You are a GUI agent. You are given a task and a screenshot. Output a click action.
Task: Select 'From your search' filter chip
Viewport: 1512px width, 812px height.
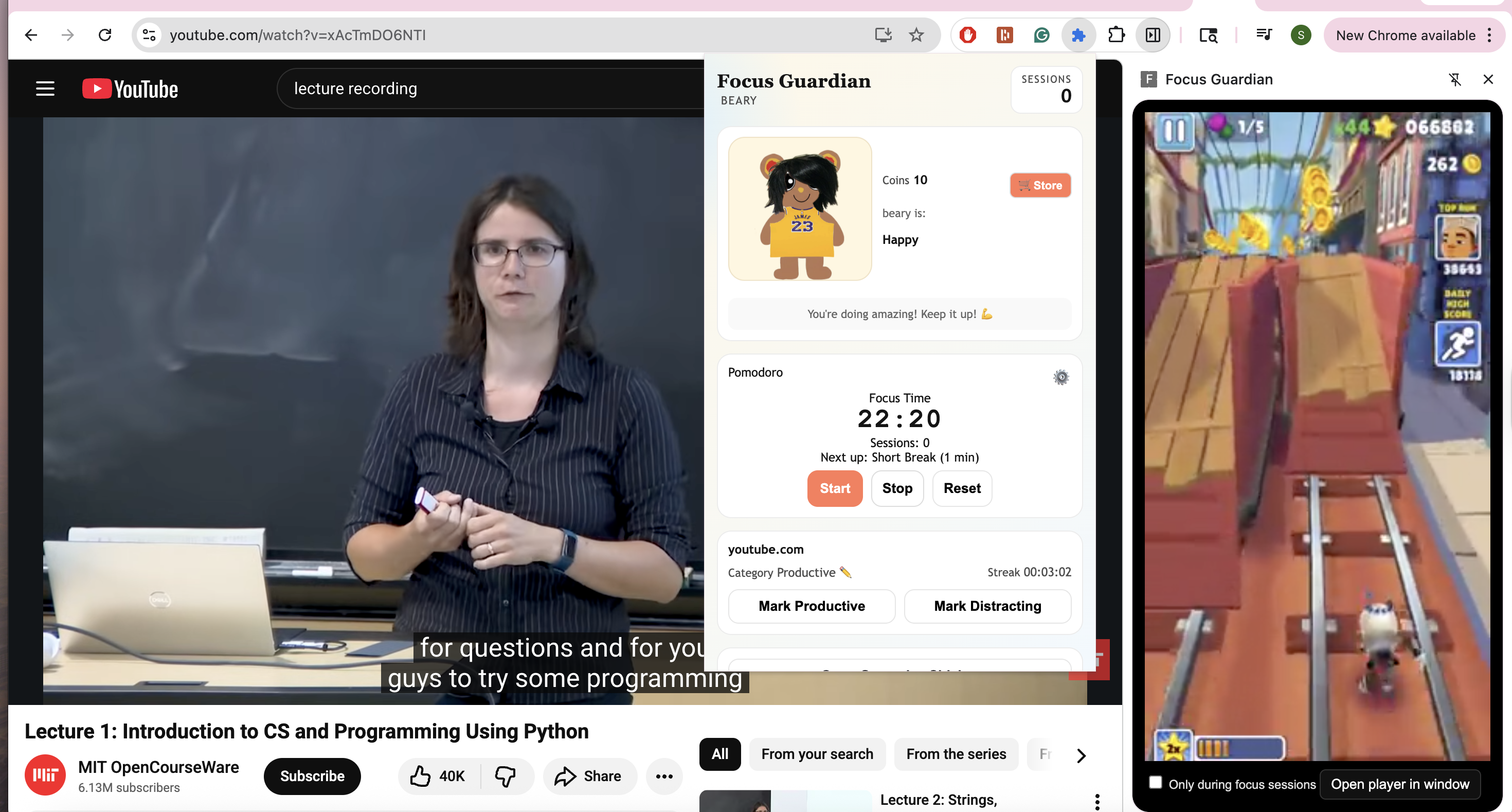pyautogui.click(x=817, y=754)
